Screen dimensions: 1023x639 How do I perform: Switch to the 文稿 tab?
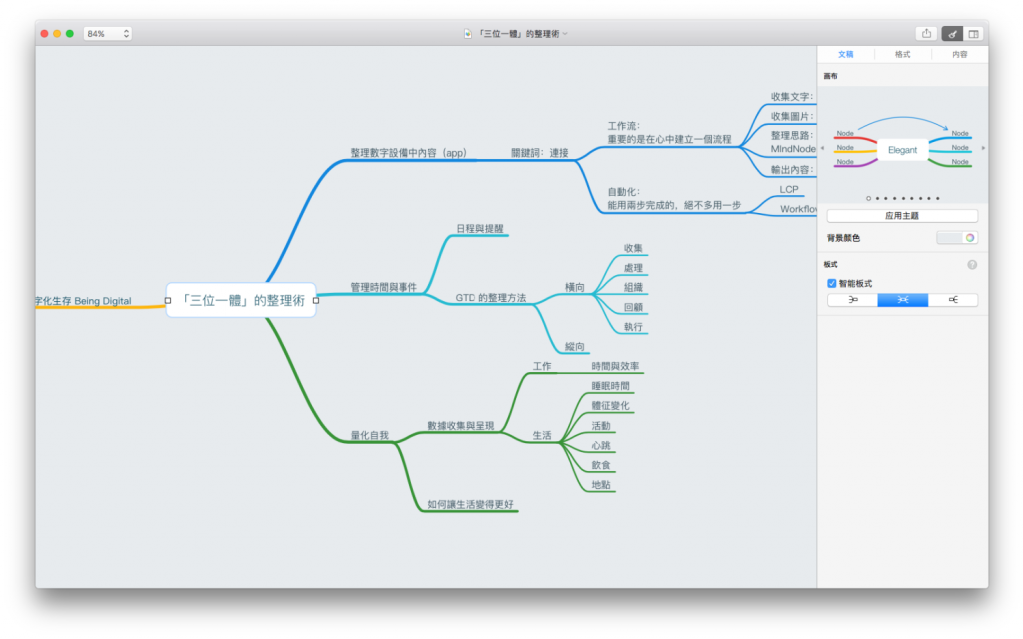[846, 54]
